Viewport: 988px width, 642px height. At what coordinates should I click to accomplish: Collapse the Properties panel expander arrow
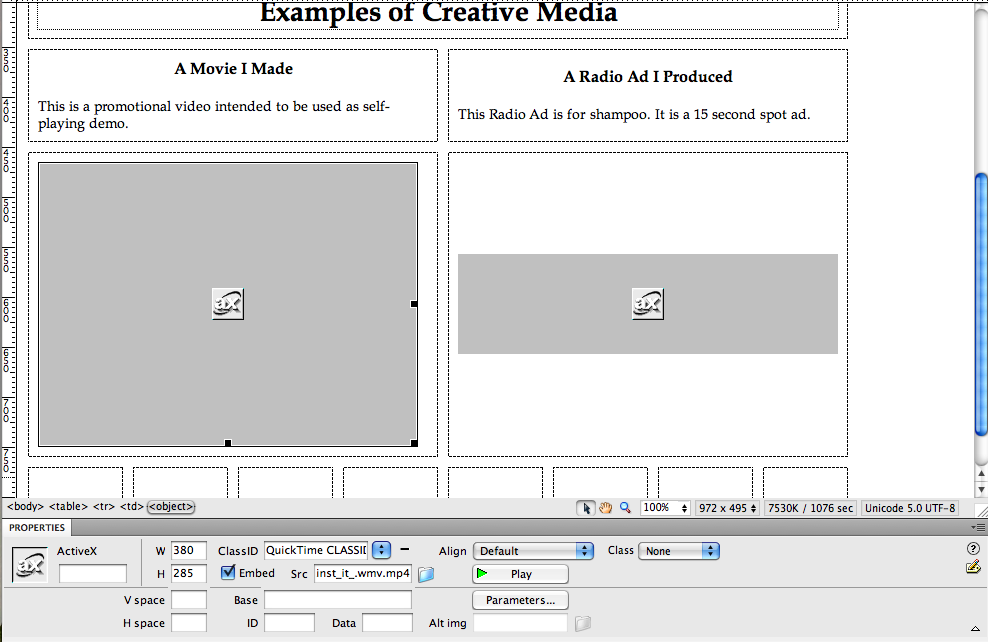[x=975, y=627]
